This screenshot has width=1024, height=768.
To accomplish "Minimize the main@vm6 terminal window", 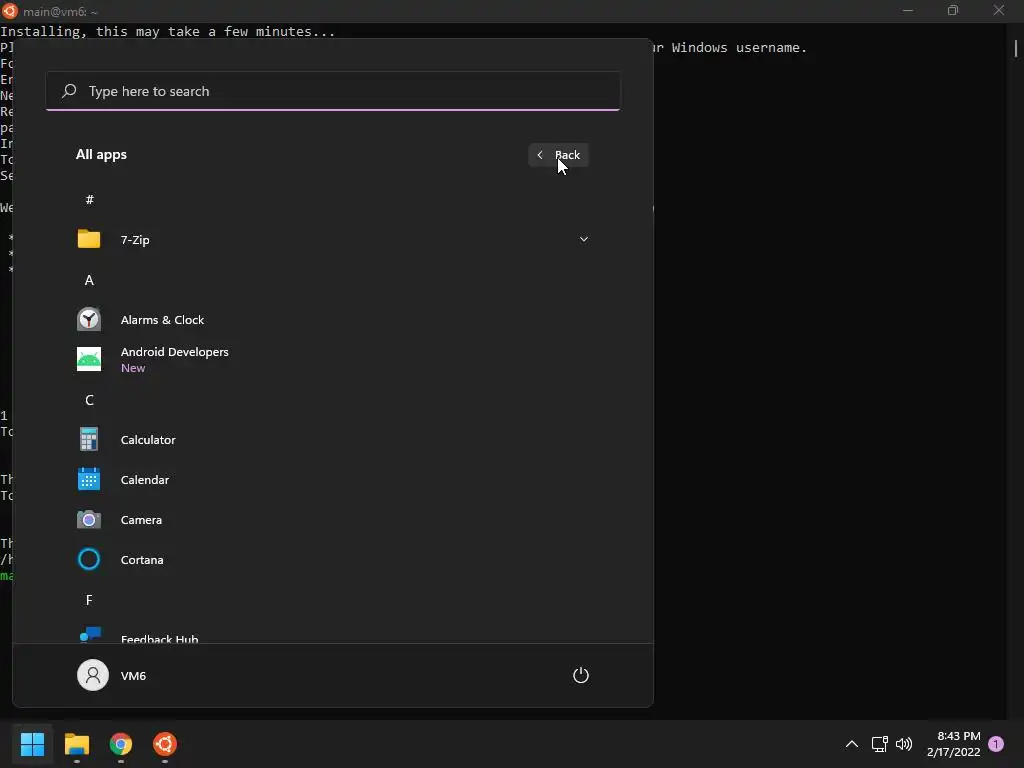I will (908, 10).
